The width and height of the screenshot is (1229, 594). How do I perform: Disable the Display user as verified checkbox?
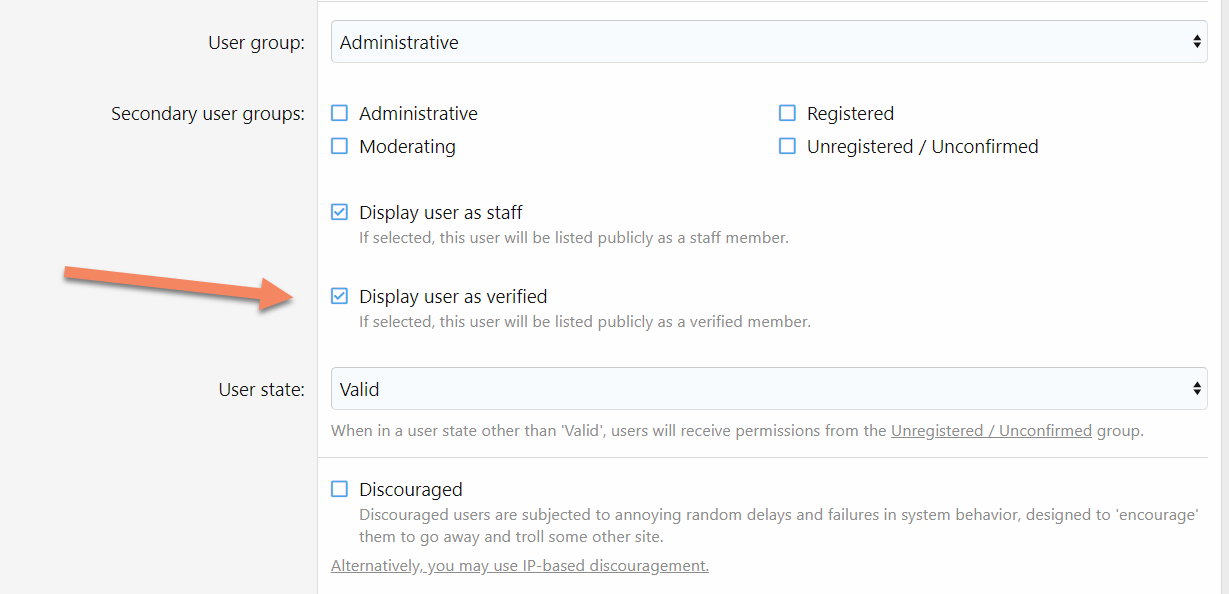[340, 296]
